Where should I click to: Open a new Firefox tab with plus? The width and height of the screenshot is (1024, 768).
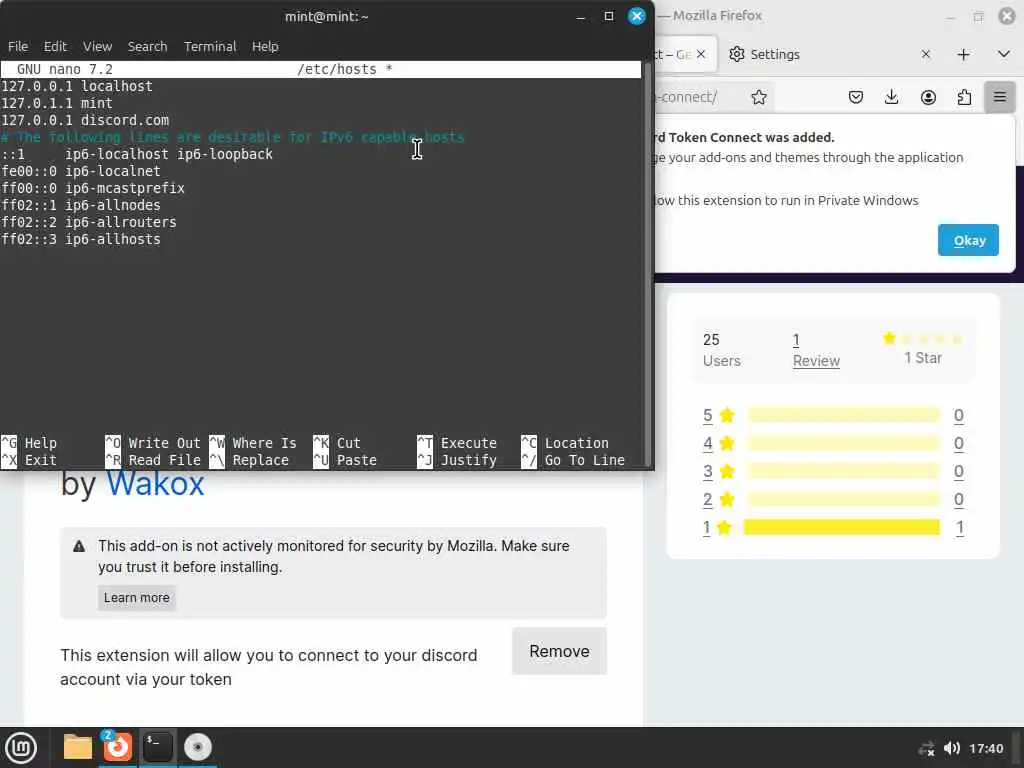[x=963, y=54]
